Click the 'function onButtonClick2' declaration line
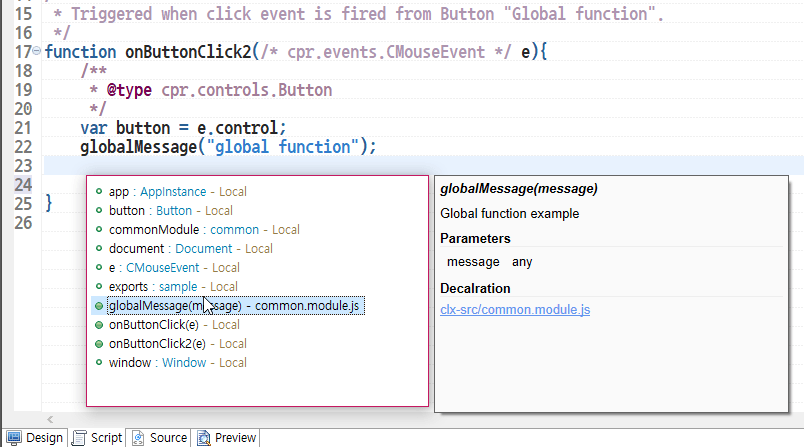Image resolution: width=804 pixels, height=447 pixels. coord(296,52)
